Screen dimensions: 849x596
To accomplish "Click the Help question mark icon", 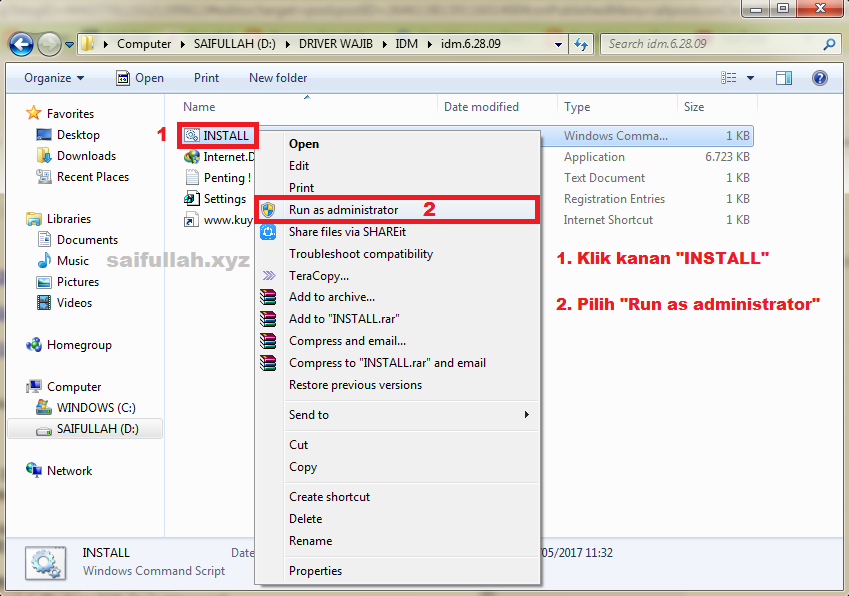I will [x=820, y=78].
